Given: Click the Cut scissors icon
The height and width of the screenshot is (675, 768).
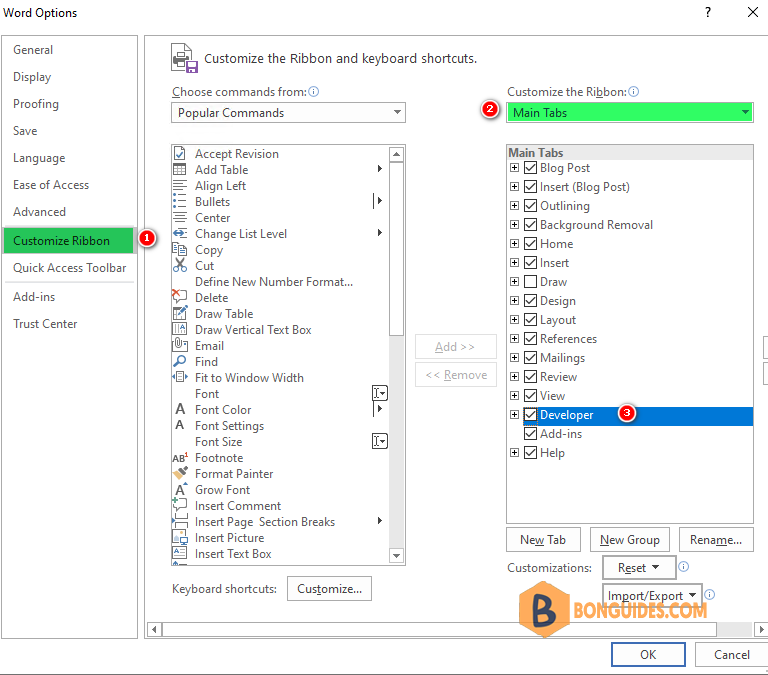Looking at the screenshot, I should pyautogui.click(x=180, y=265).
